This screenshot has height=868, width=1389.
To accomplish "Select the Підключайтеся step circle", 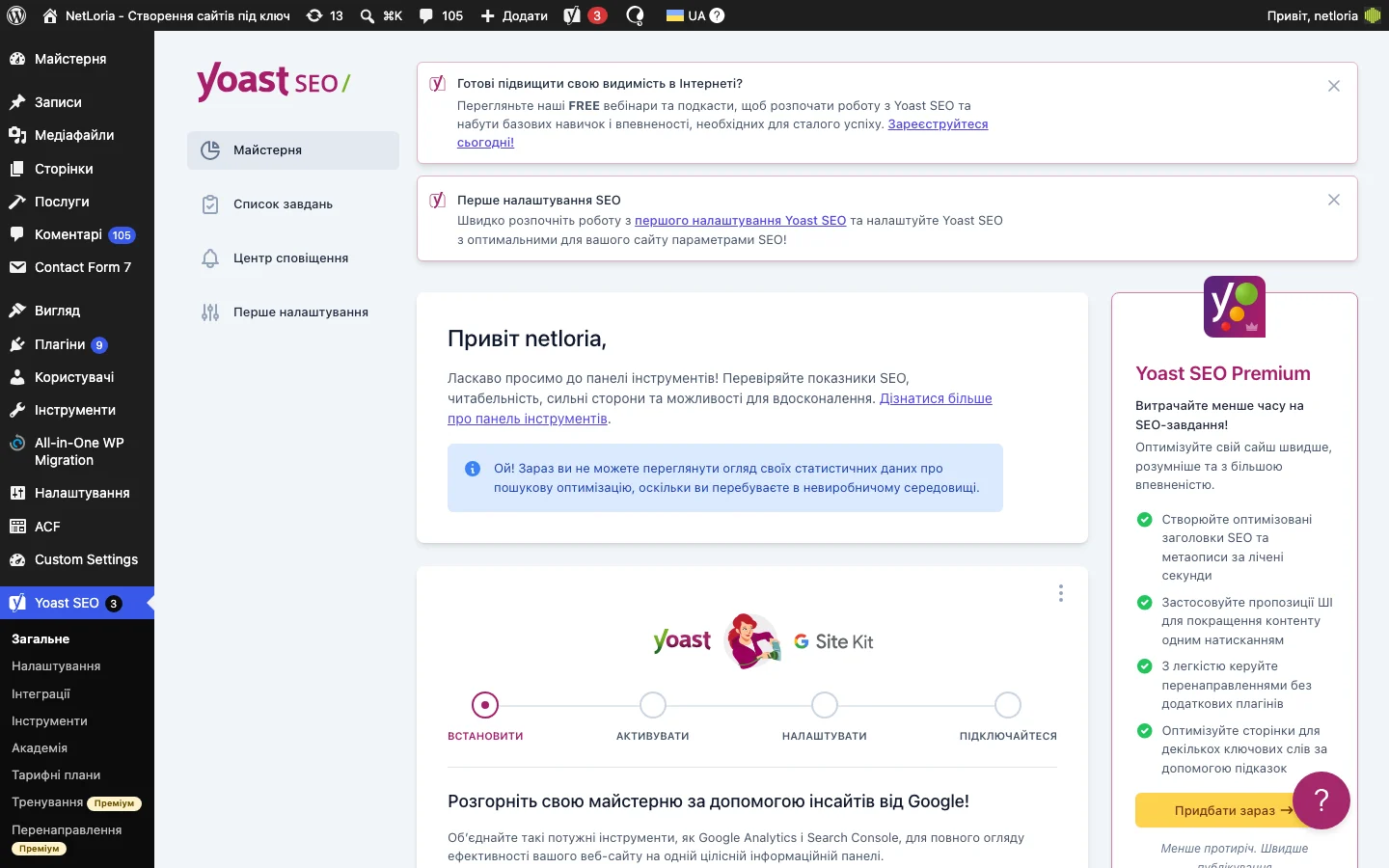I will pyautogui.click(x=1008, y=705).
